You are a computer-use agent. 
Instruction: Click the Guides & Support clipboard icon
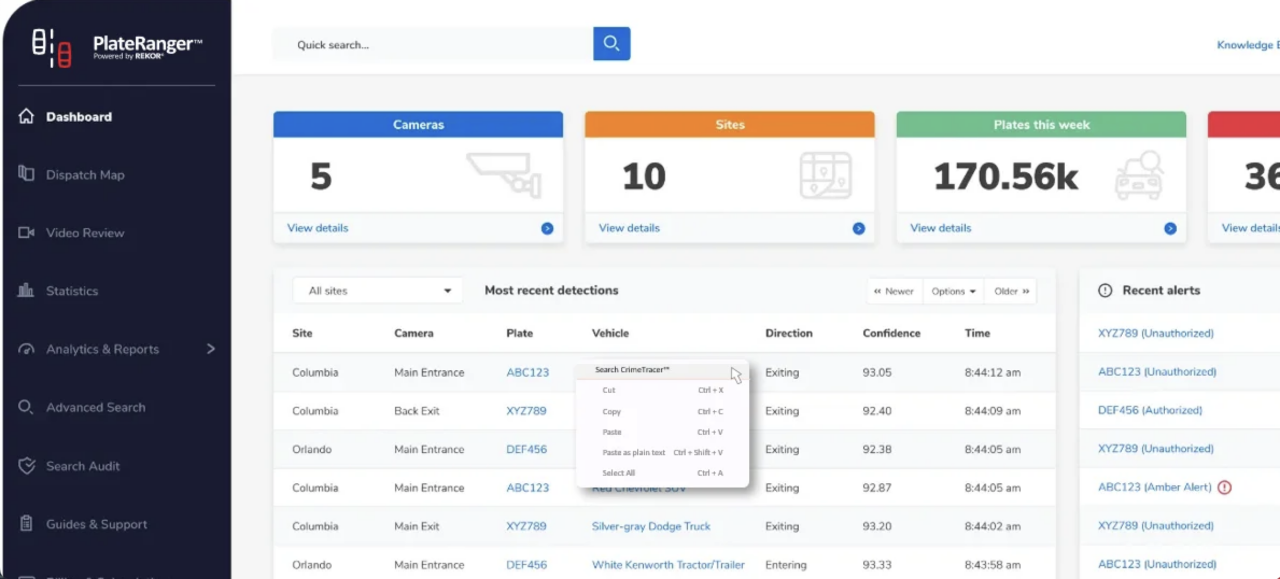coord(26,524)
